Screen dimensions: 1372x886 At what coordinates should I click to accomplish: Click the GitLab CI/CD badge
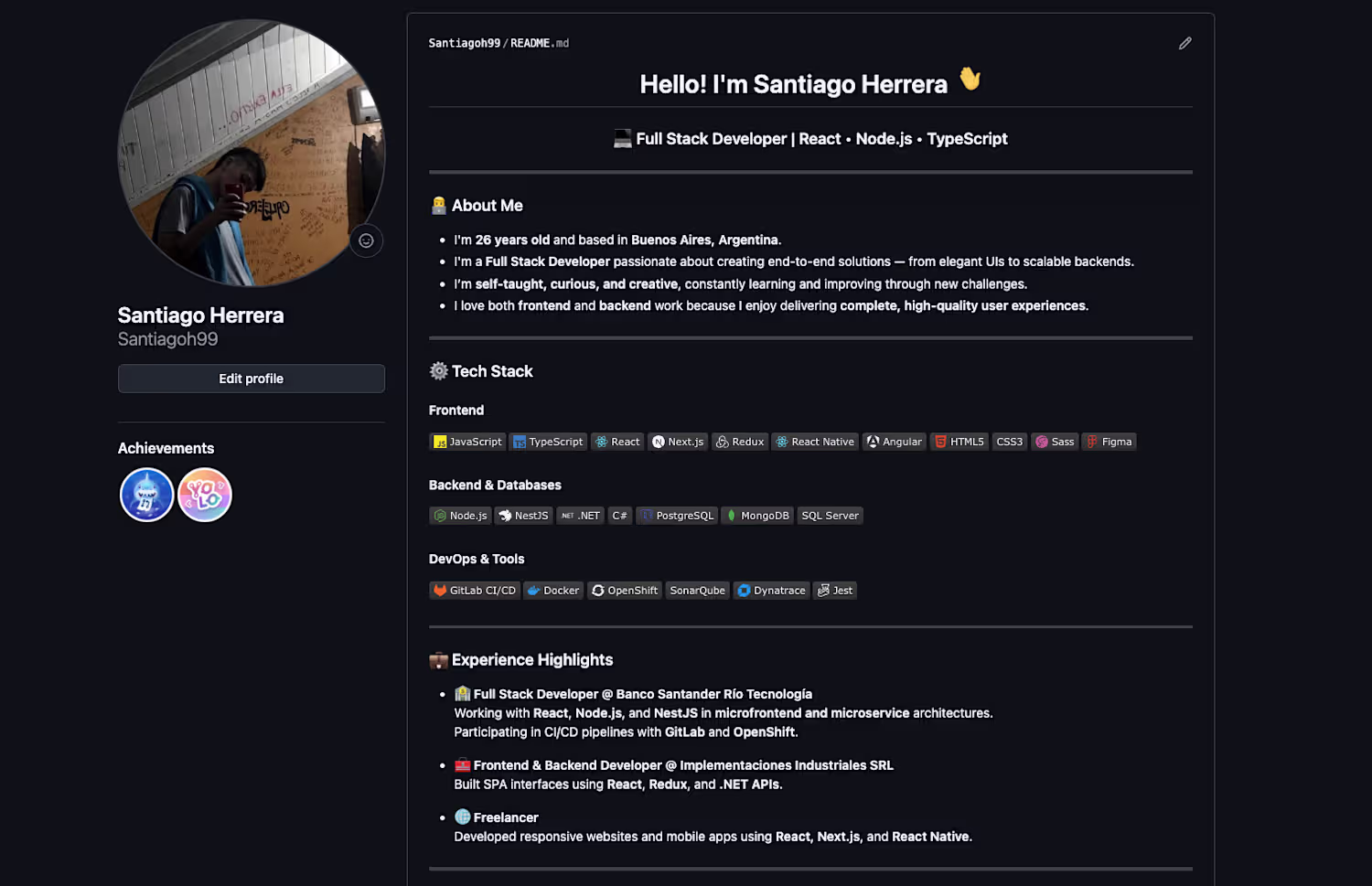click(474, 591)
